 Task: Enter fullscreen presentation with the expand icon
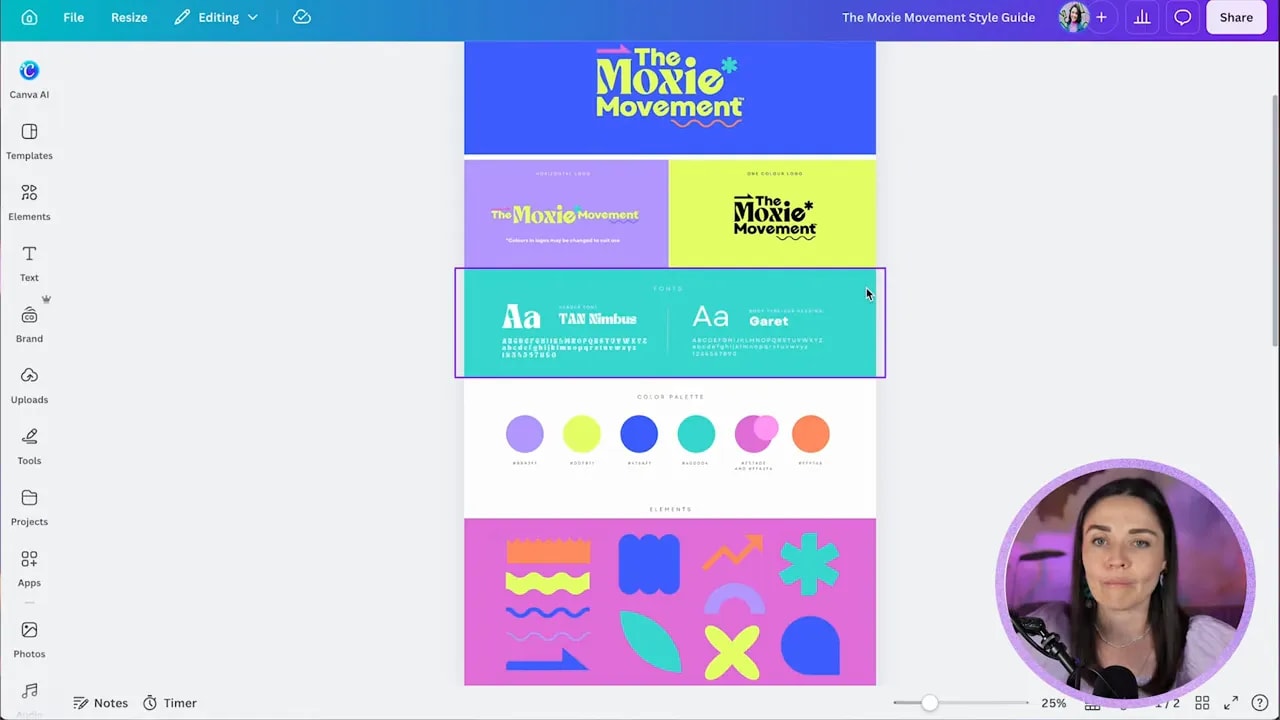coord(1231,703)
